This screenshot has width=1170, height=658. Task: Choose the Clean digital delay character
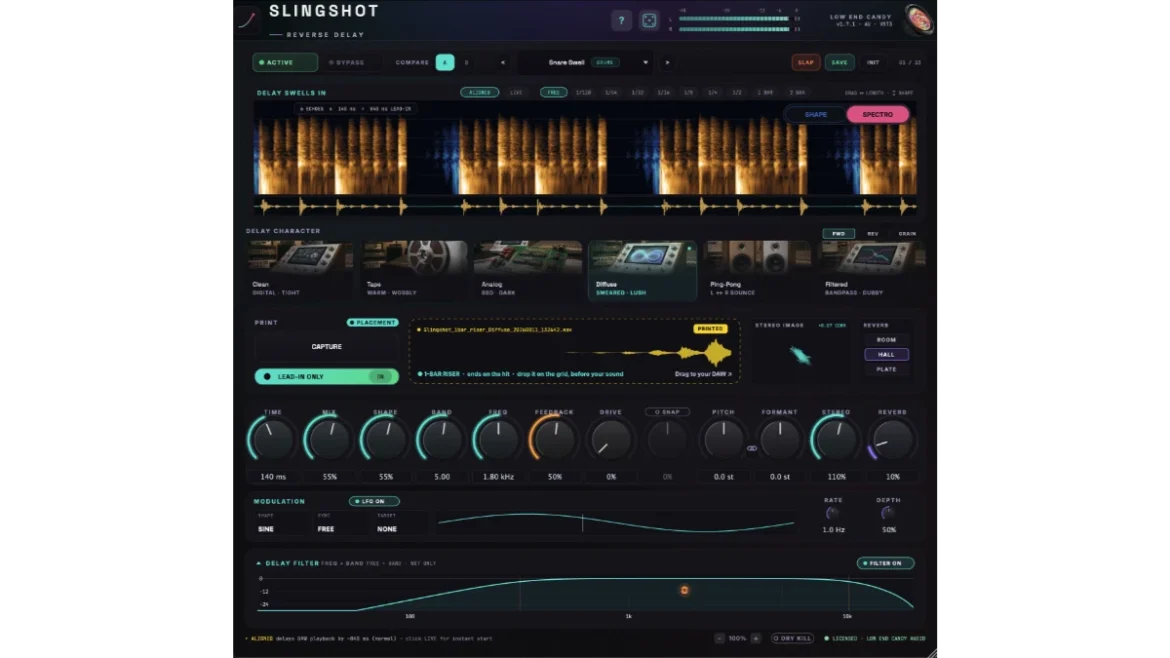click(300, 269)
